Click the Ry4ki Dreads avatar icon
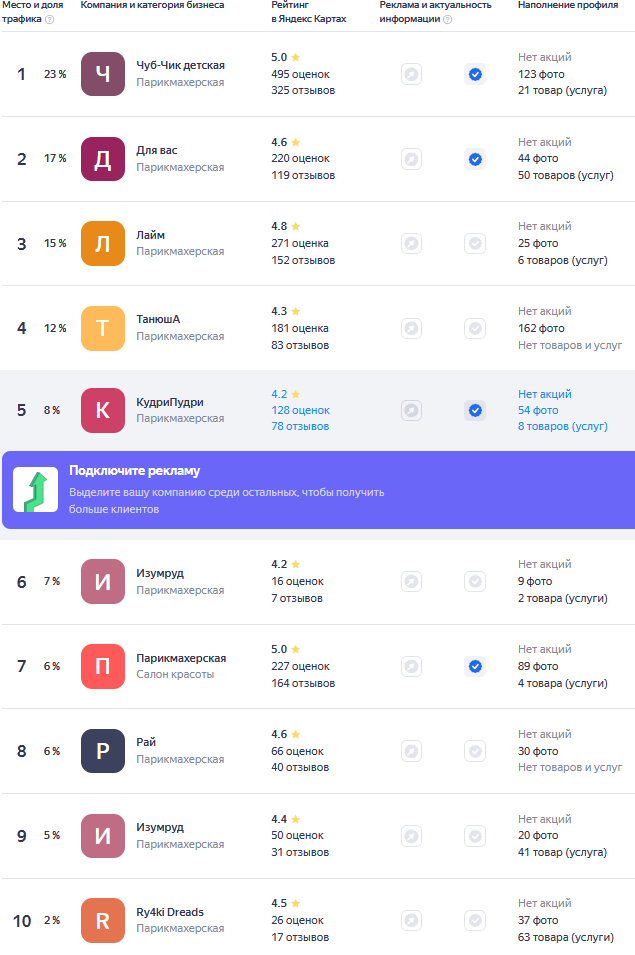 tap(103, 920)
